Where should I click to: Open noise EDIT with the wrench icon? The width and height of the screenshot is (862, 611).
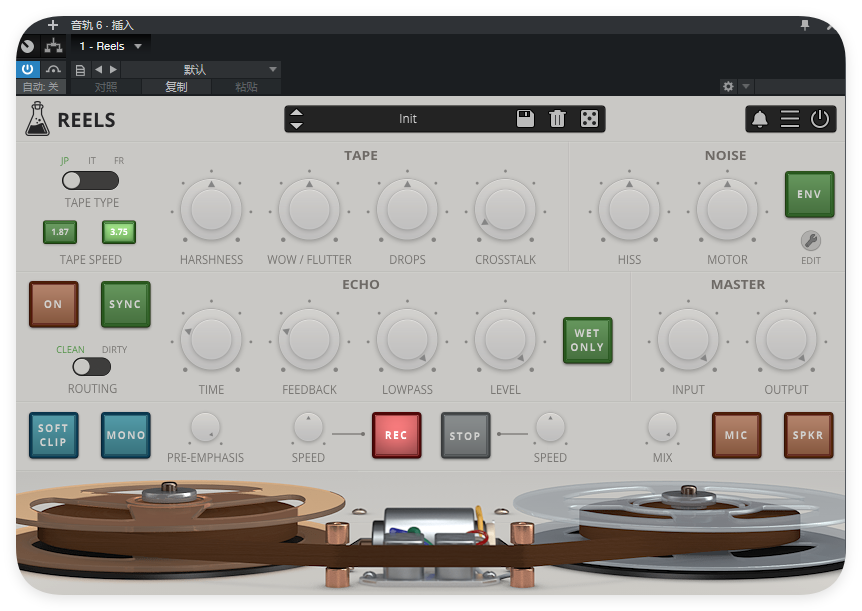(811, 240)
